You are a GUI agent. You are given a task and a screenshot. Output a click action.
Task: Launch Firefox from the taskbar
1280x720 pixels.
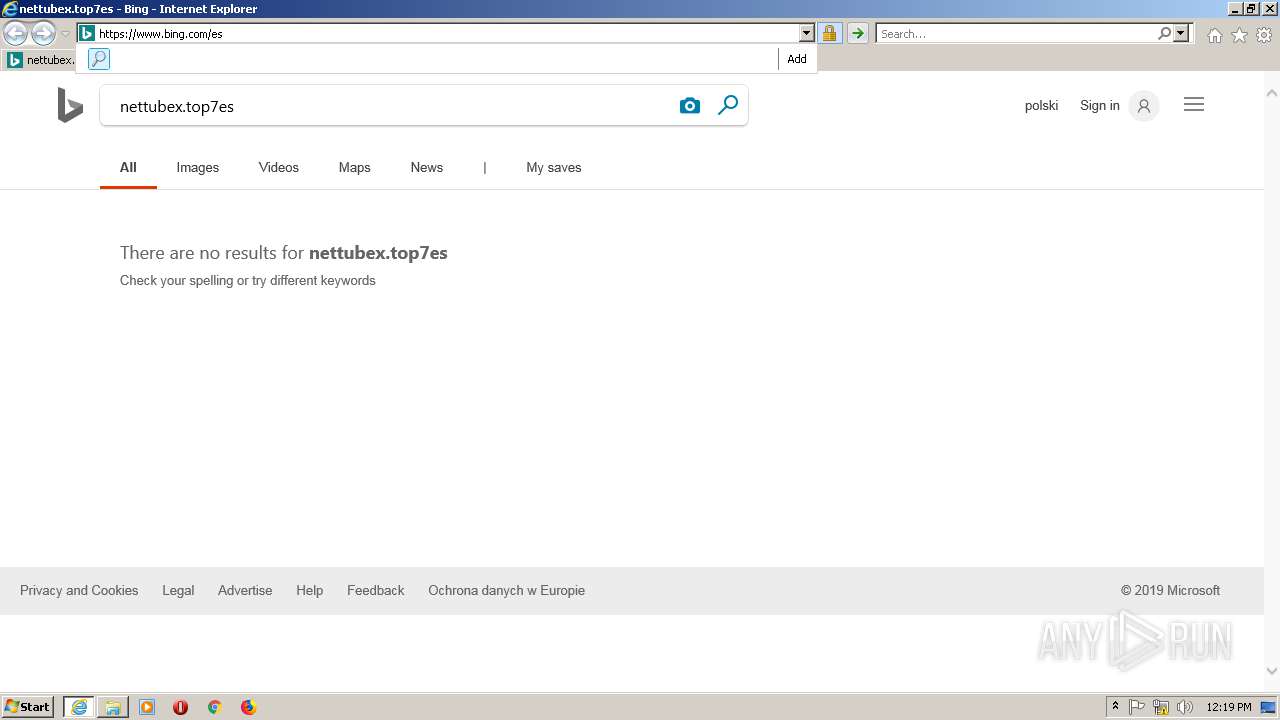coord(248,707)
